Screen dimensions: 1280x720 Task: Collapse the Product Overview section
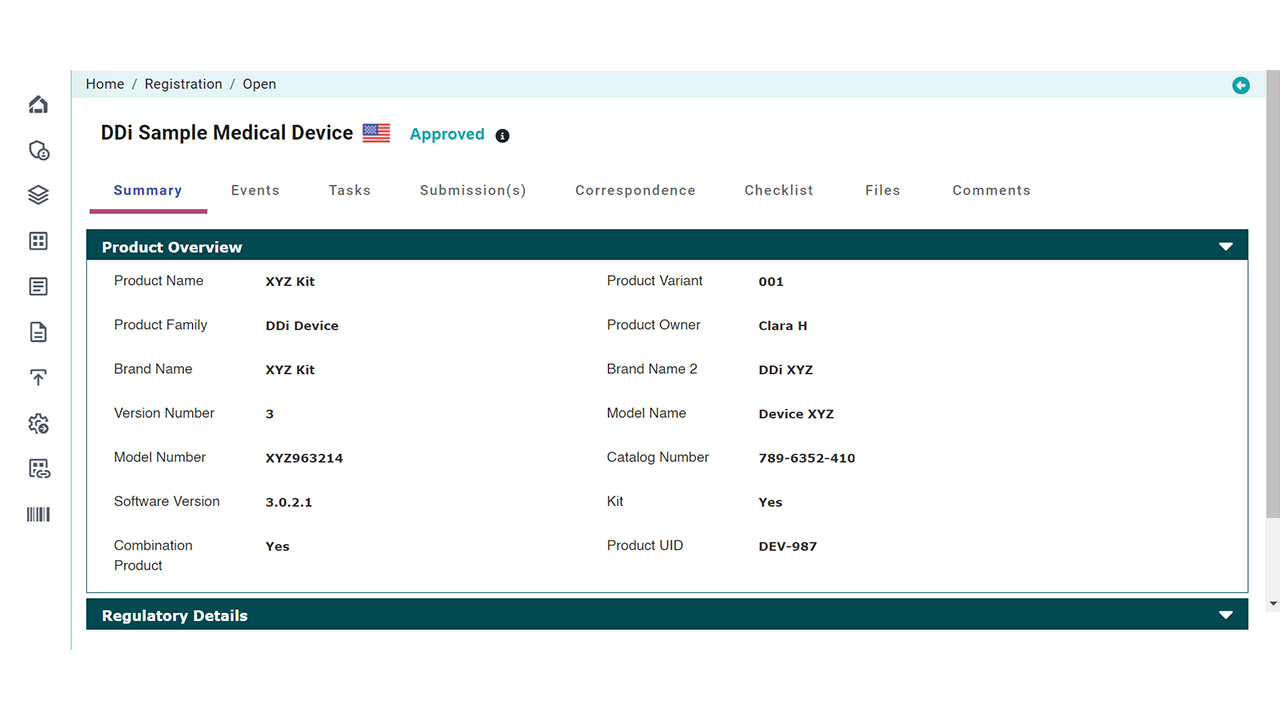tap(1225, 247)
